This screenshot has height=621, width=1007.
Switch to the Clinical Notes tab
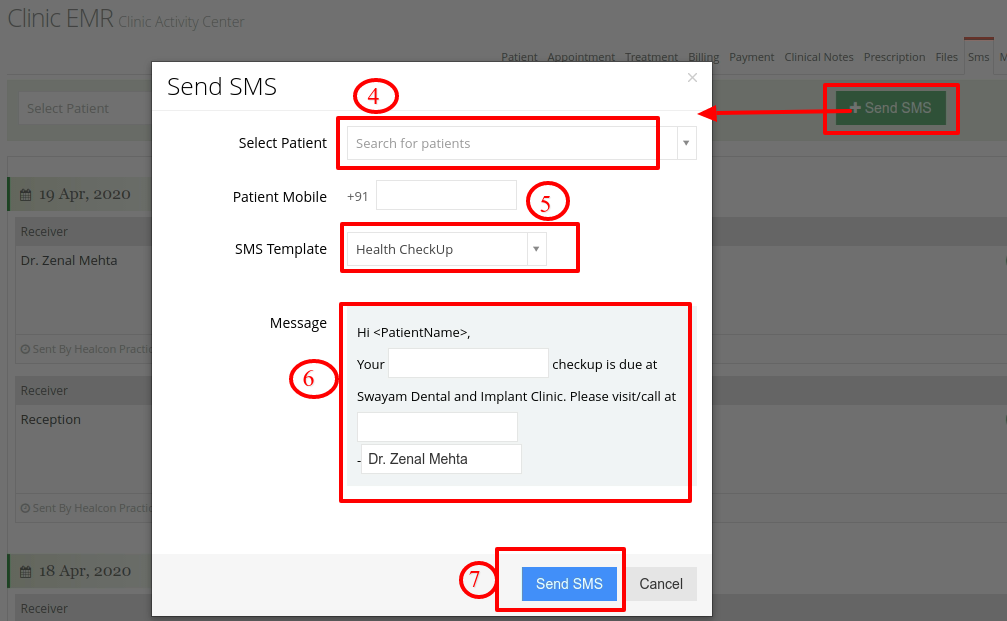819,57
